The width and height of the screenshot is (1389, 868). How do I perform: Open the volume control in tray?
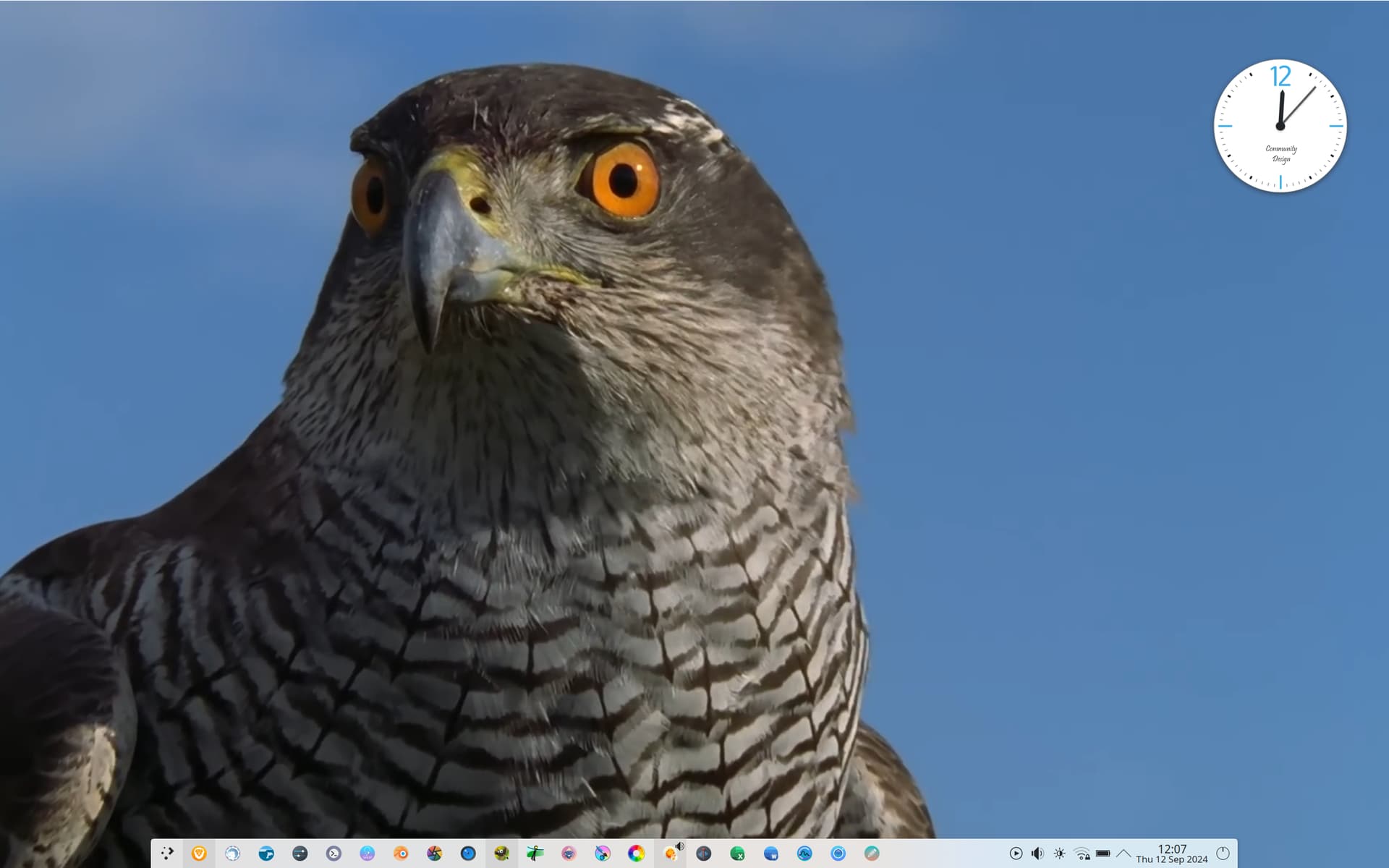(x=1037, y=854)
